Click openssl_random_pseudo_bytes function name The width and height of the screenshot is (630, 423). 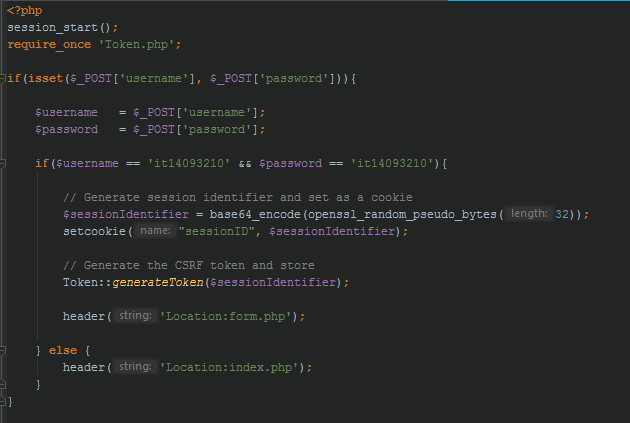402,214
